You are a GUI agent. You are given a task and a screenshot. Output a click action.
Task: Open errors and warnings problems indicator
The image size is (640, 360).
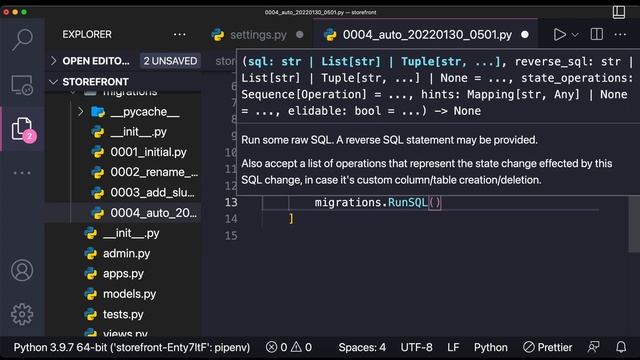tap(289, 347)
